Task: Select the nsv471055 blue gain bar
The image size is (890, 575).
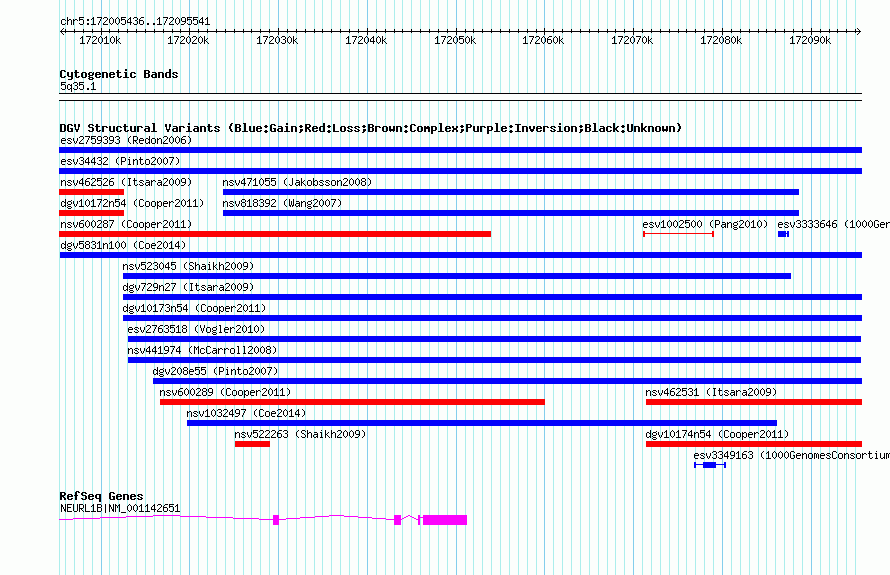Action: point(511,192)
